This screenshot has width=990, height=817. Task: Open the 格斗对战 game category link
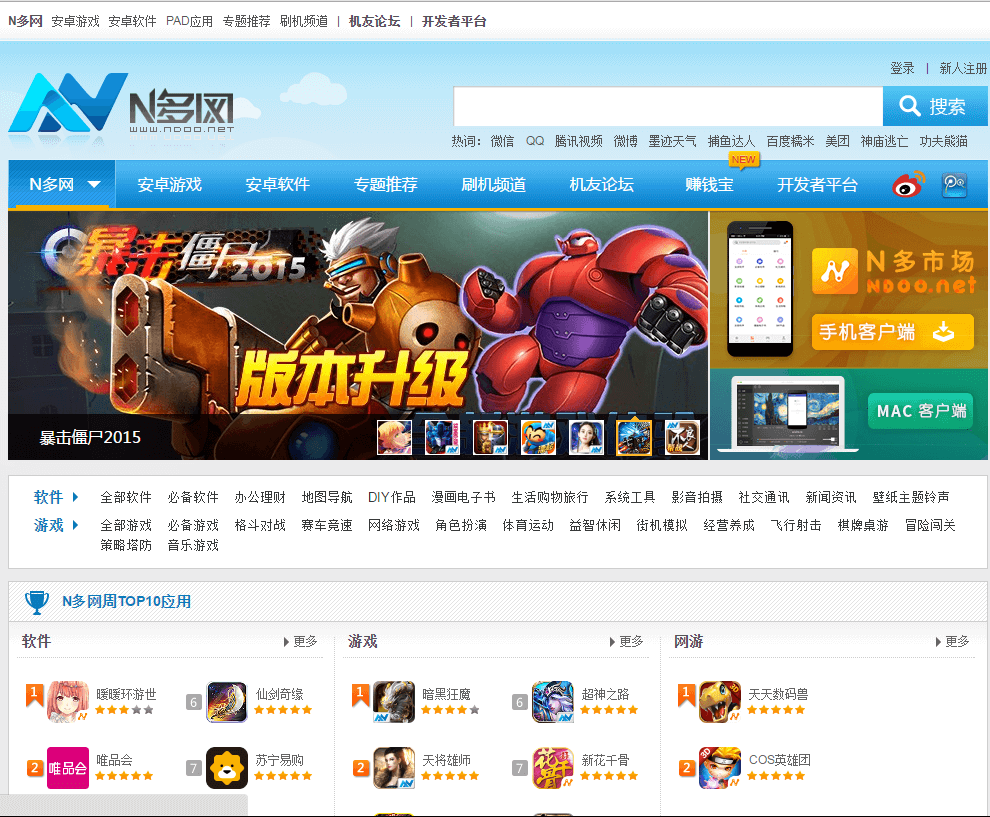[x=259, y=525]
